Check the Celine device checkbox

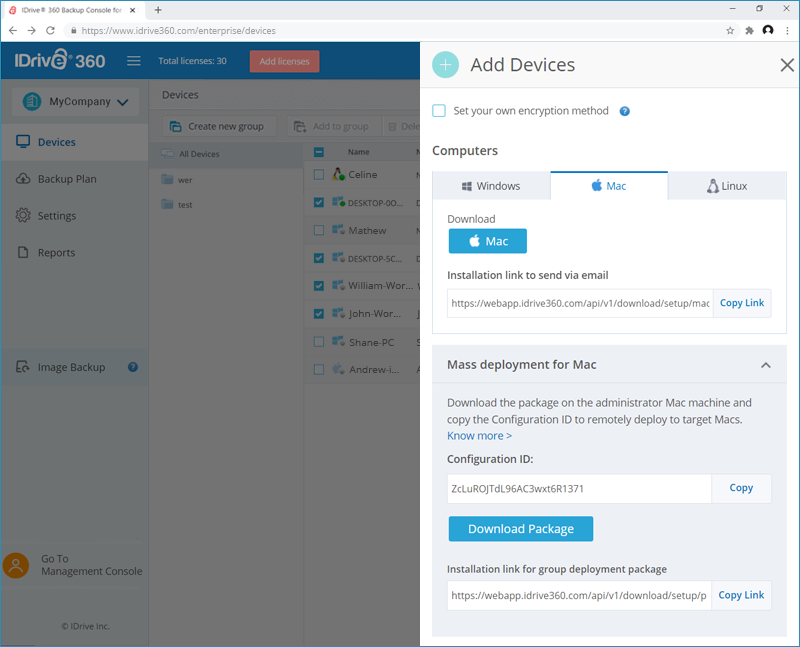(319, 175)
